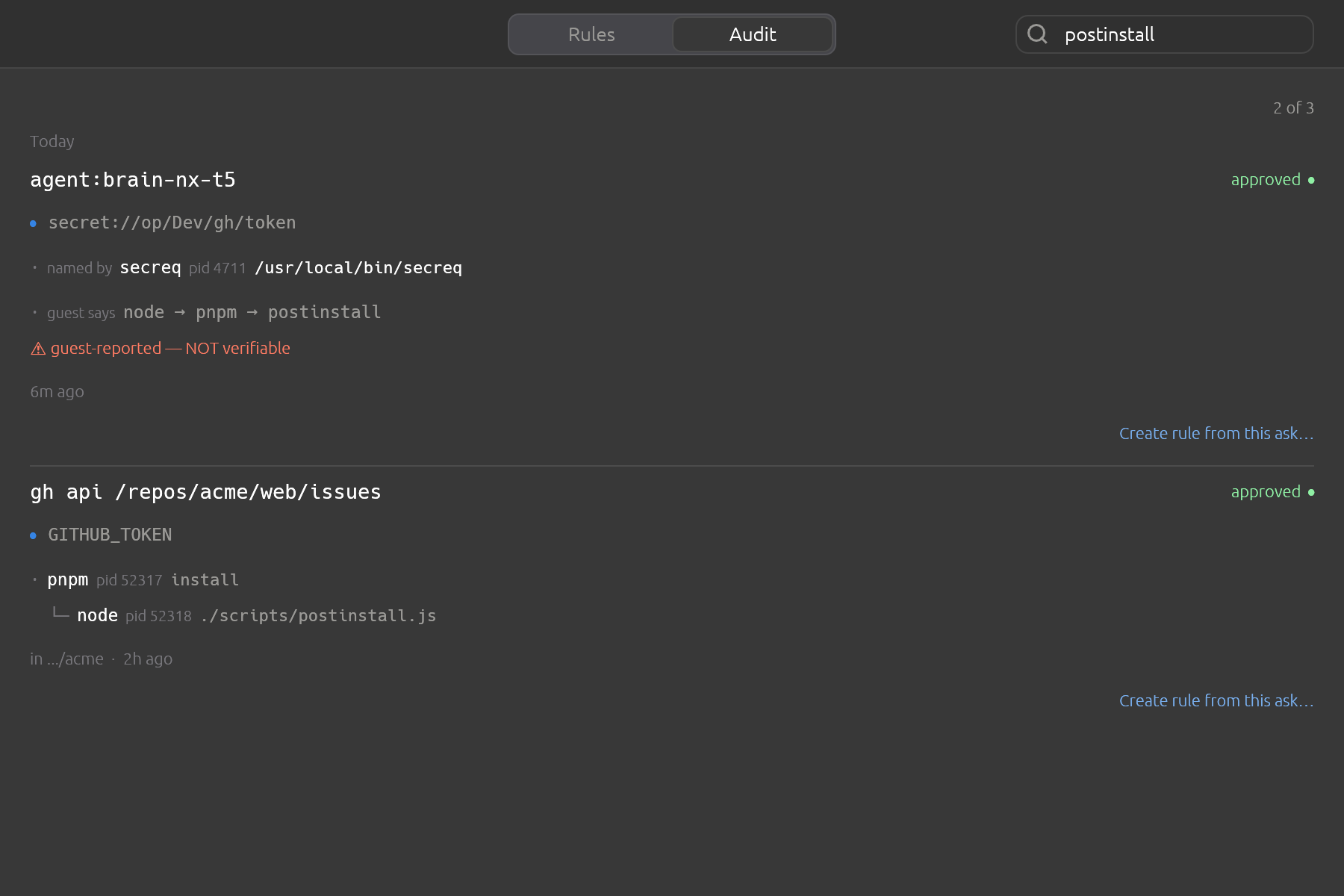This screenshot has width=1344, height=896.
Task: Click the secret://op/Dev/gh/token line
Action: [x=172, y=223]
